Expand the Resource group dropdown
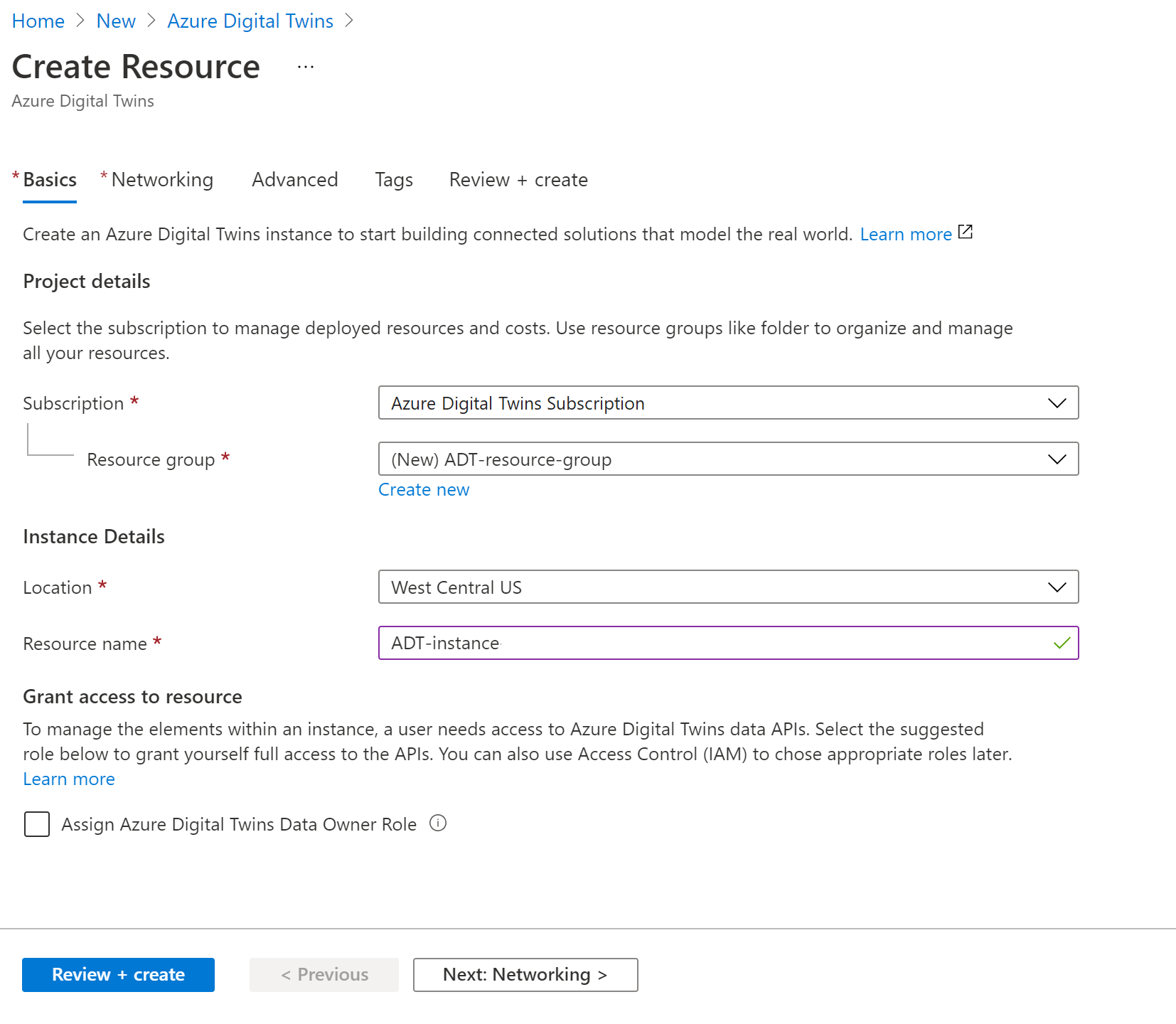 (x=728, y=459)
